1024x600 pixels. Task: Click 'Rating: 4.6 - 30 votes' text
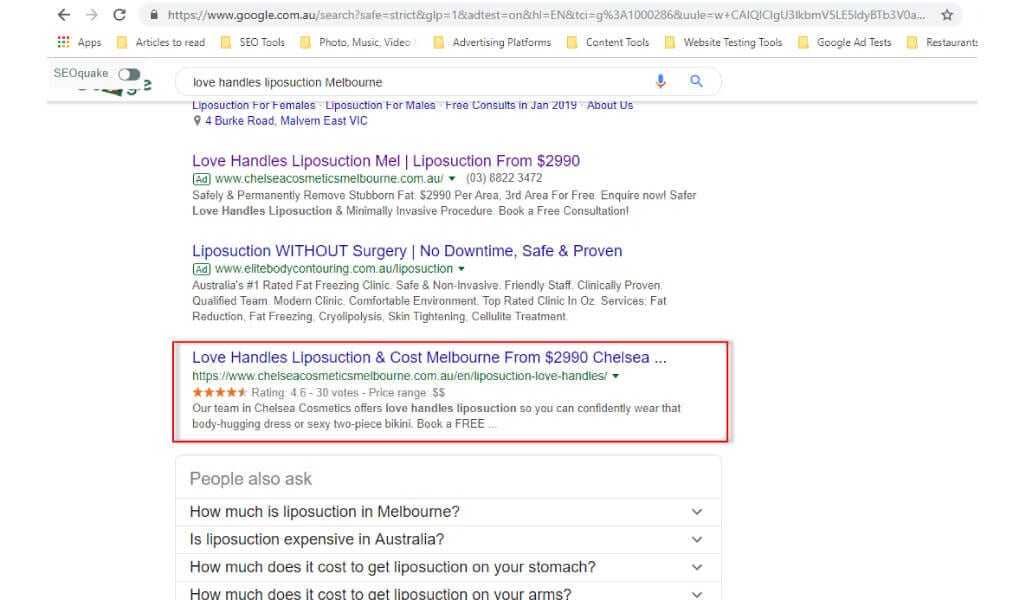[305, 392]
